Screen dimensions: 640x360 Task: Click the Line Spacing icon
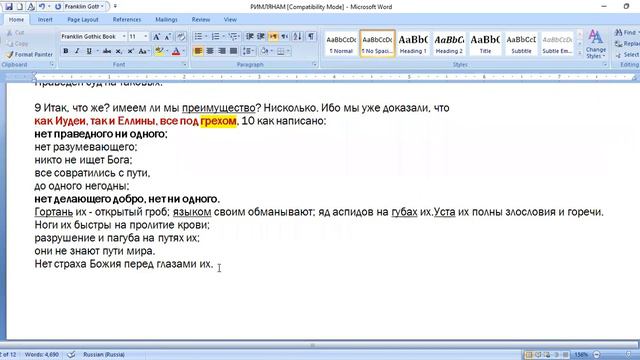(247, 51)
